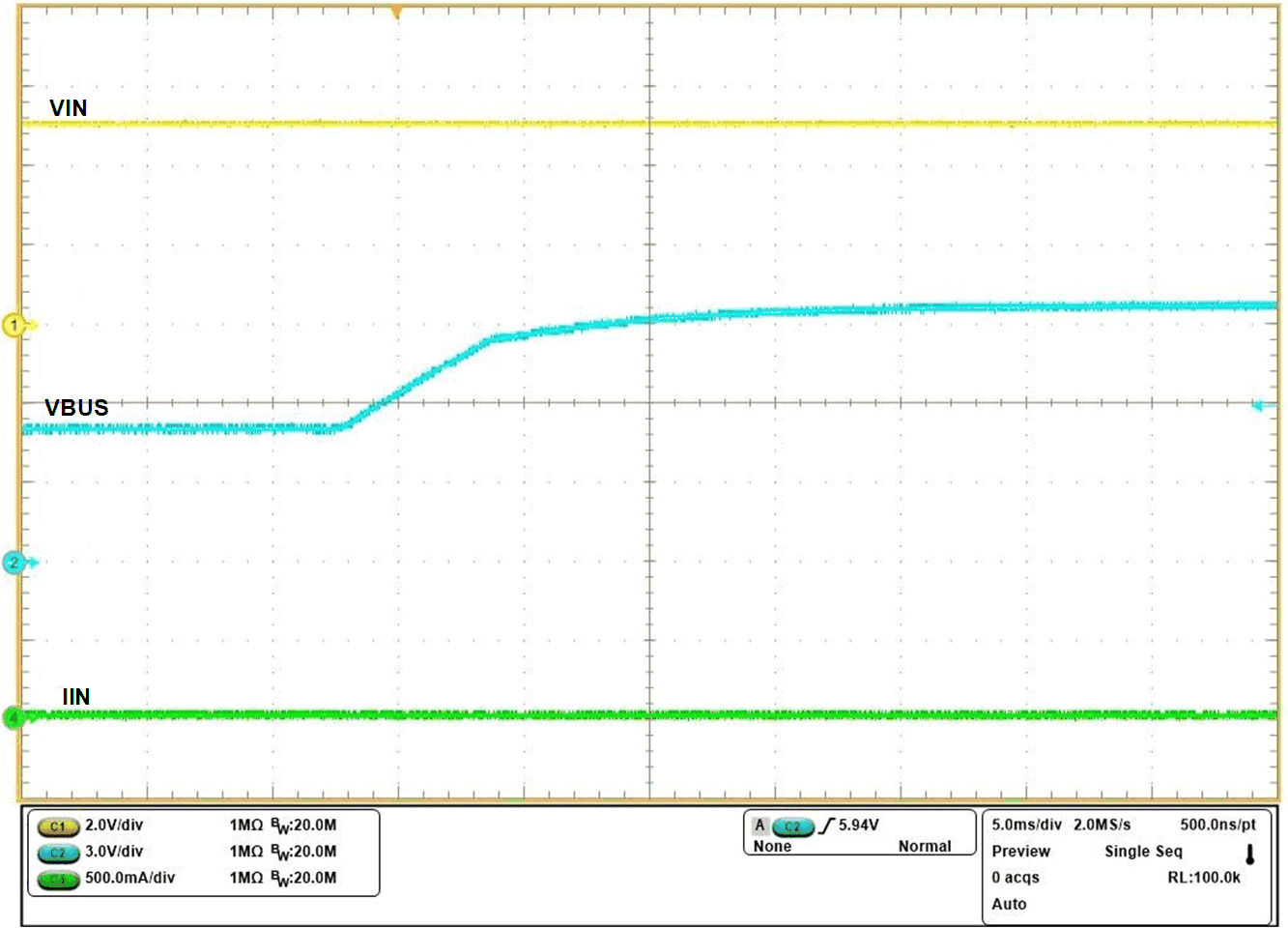Open the 3.0V/div scale for channel 2

[x=114, y=852]
